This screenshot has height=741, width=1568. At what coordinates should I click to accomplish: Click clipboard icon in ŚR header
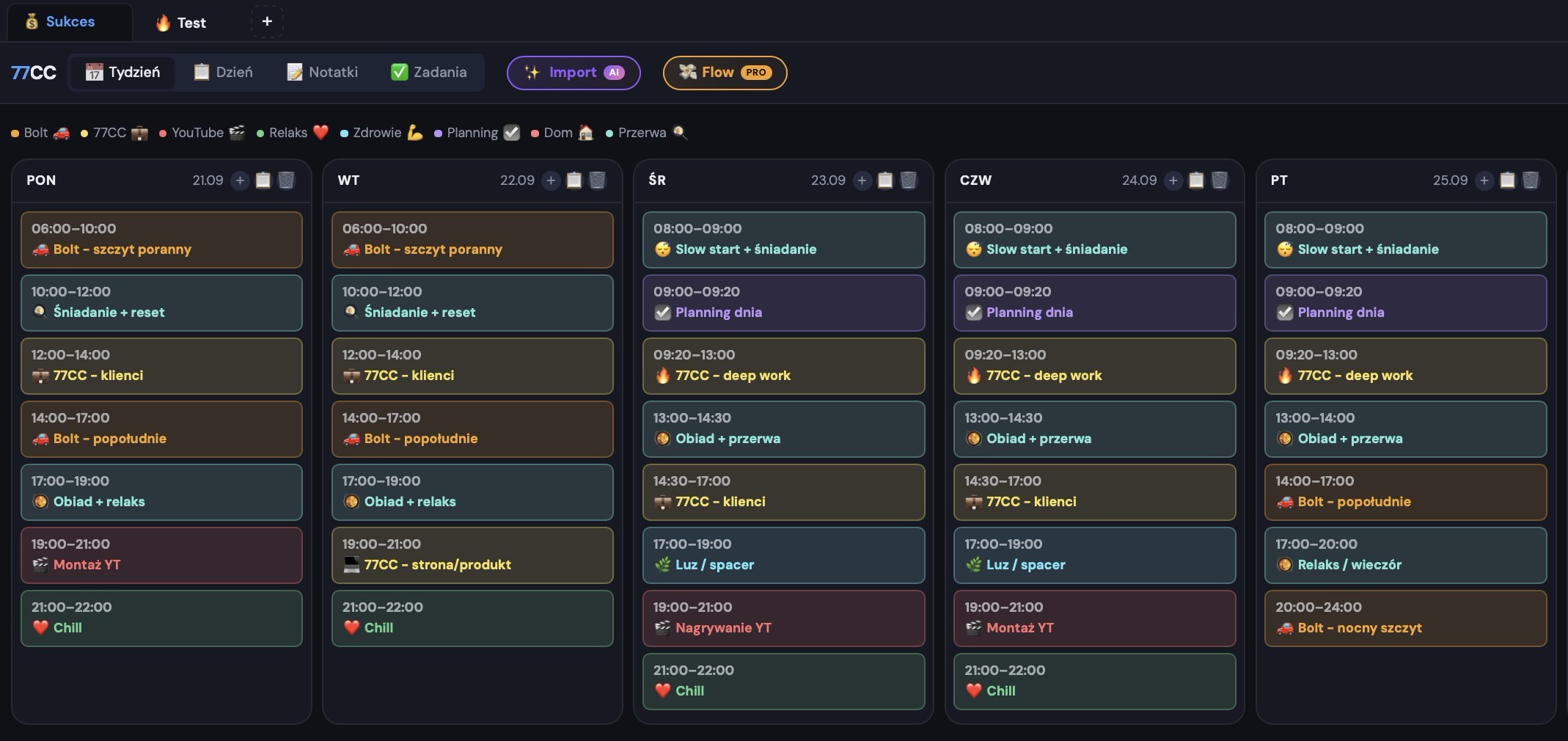(885, 180)
